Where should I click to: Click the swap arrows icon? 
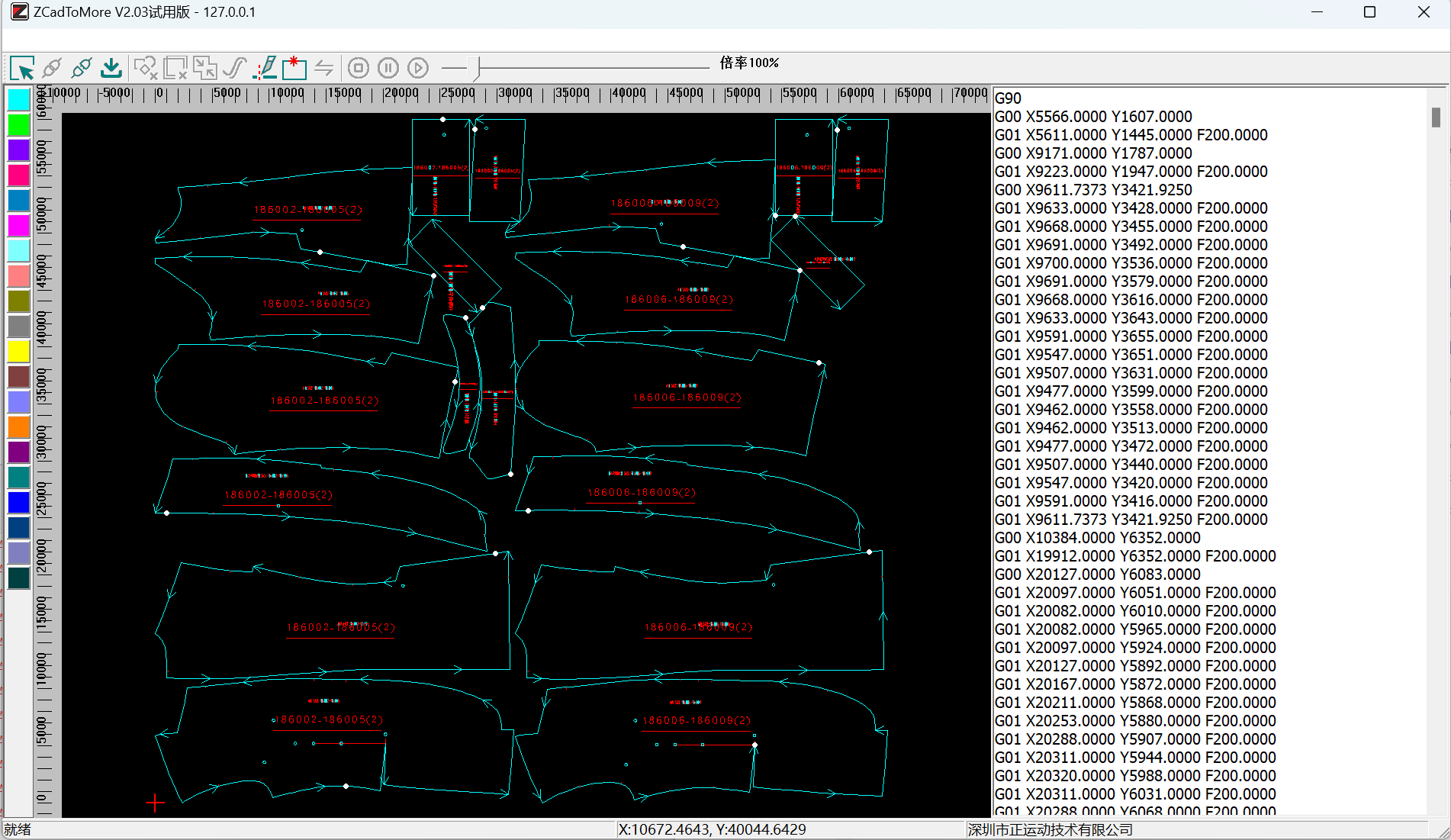[323, 69]
